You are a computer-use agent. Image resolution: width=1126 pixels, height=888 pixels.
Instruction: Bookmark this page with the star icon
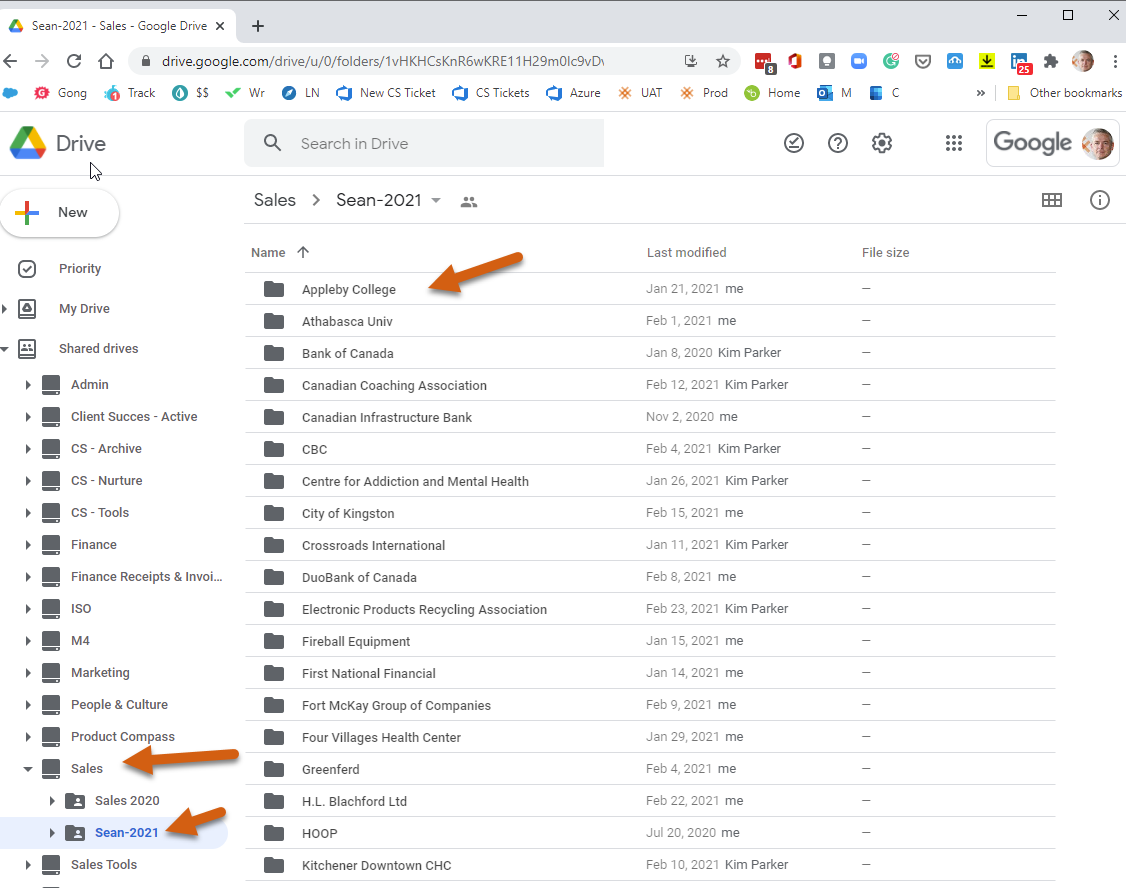click(x=722, y=61)
